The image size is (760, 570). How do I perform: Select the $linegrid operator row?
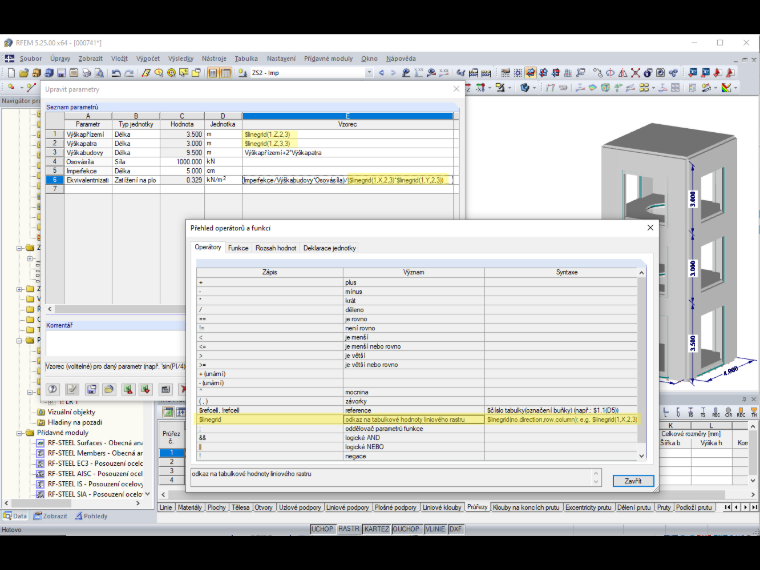pyautogui.click(x=417, y=419)
